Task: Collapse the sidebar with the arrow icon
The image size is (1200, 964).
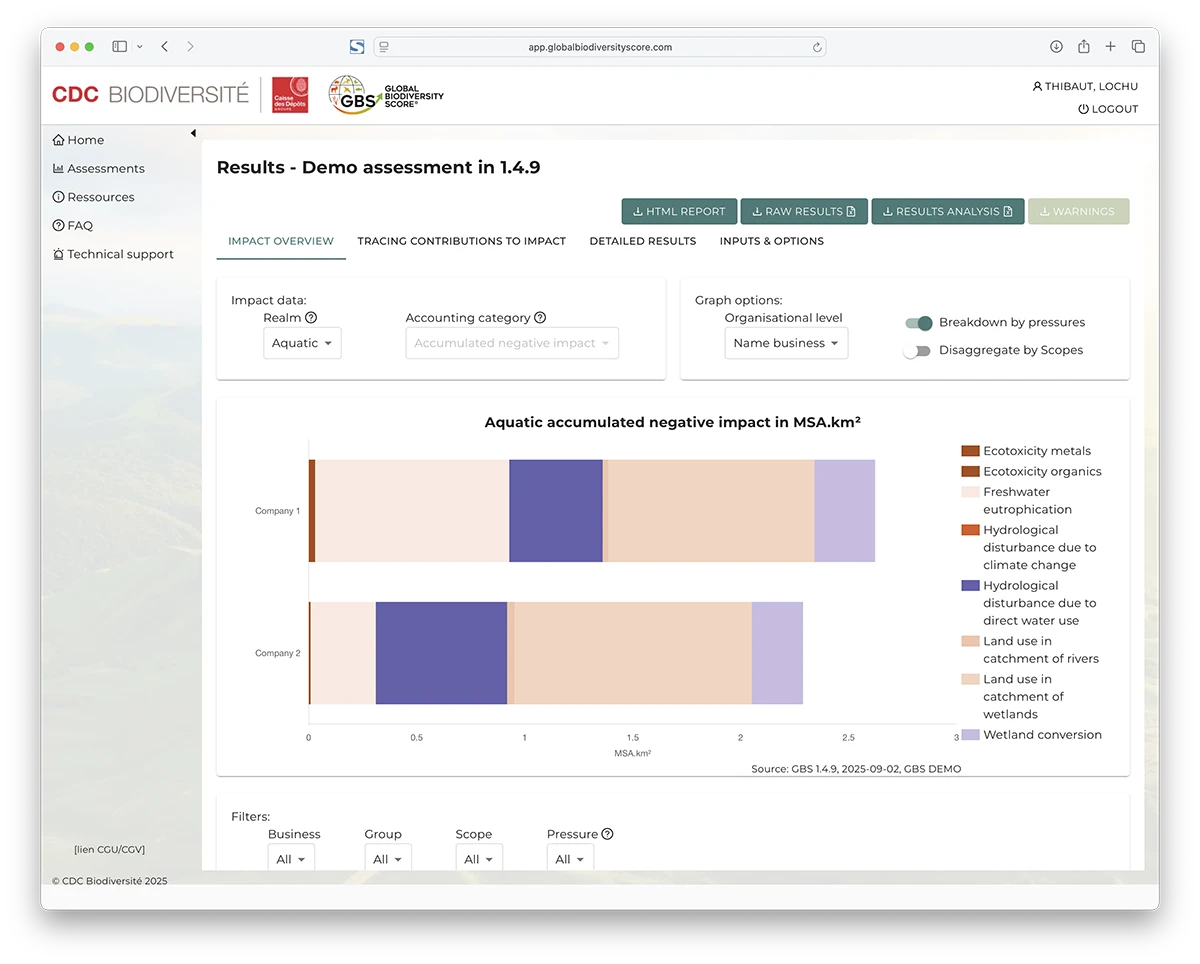Action: tap(193, 133)
